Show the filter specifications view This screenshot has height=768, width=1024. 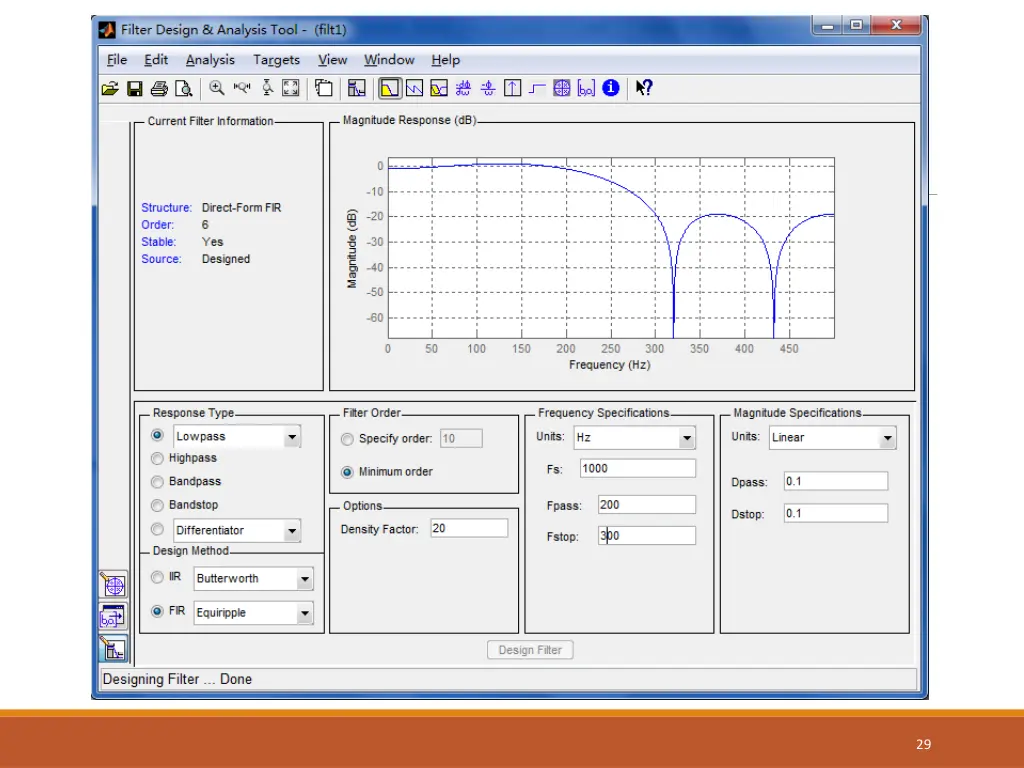[357, 88]
